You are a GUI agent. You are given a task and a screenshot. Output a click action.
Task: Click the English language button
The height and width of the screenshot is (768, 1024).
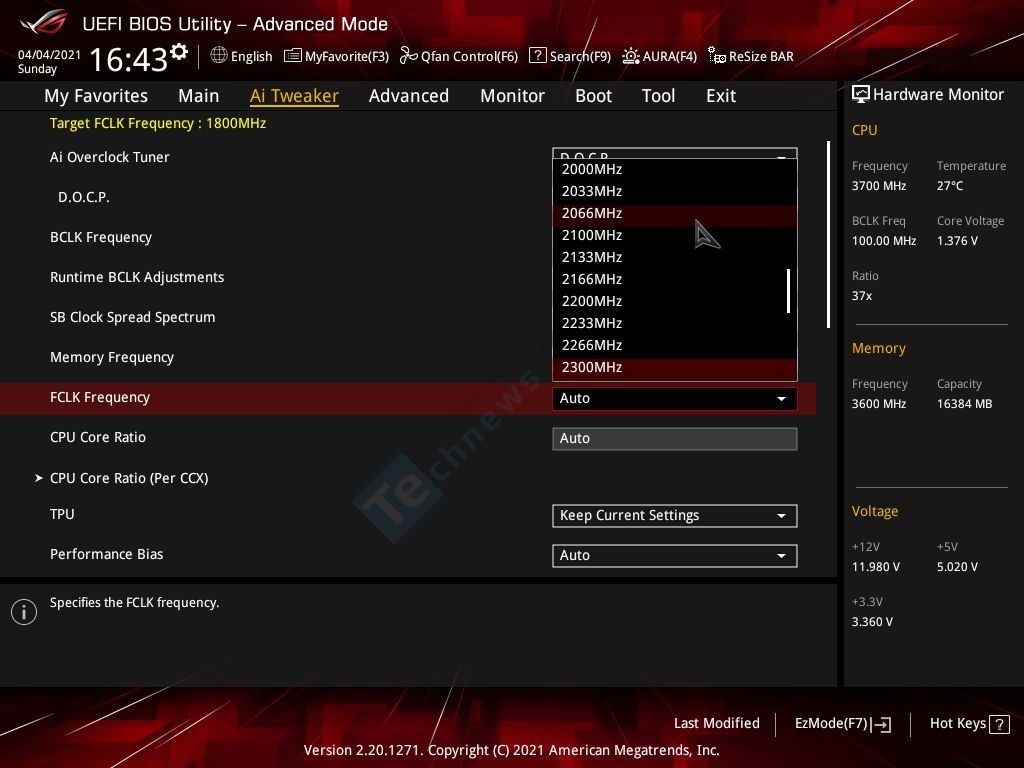(x=242, y=56)
